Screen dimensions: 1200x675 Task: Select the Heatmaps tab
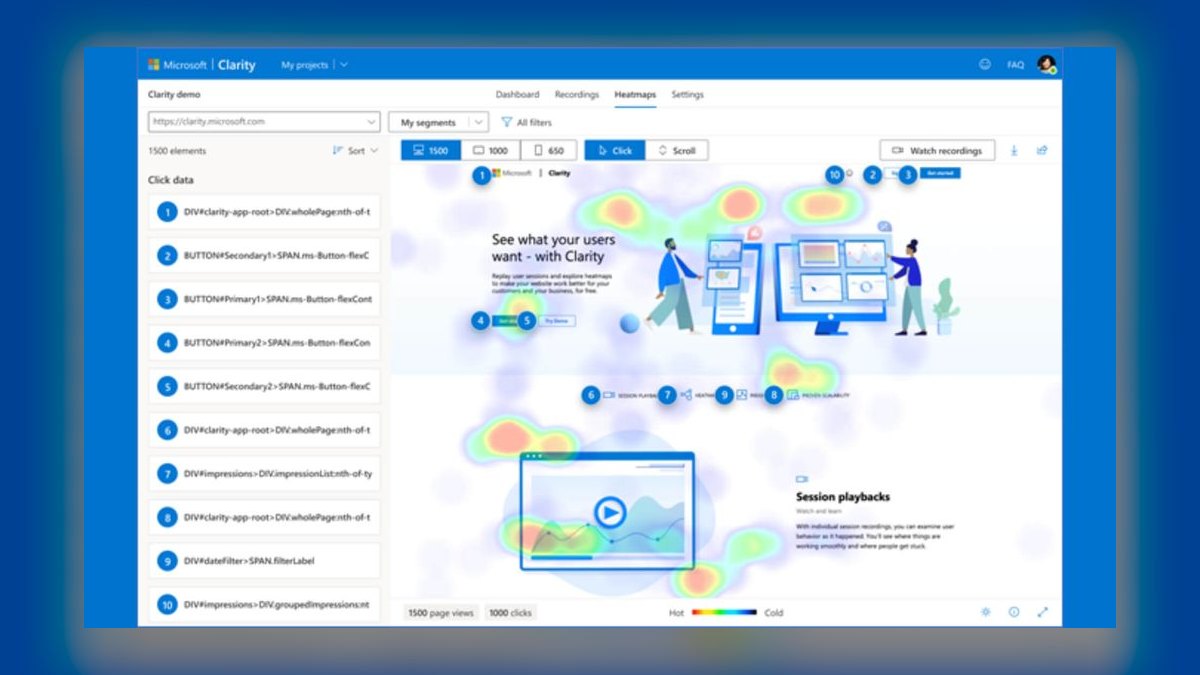tap(635, 95)
